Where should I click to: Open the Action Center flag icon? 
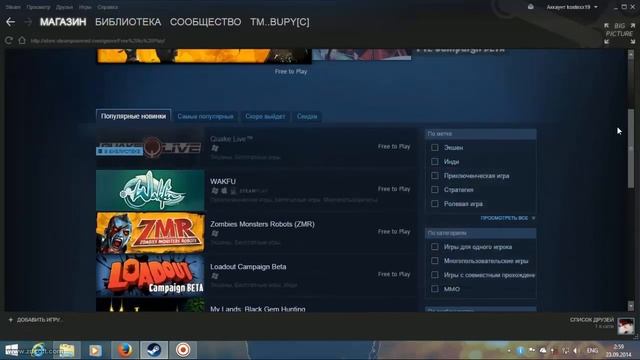coord(532,351)
